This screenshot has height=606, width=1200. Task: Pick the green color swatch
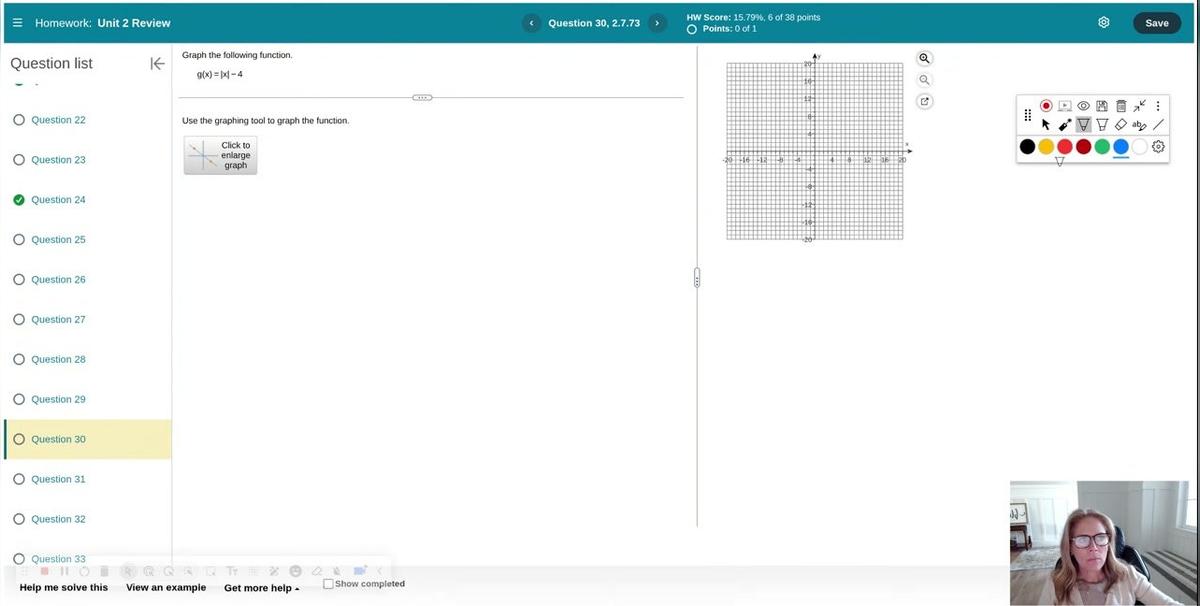tap(1102, 147)
